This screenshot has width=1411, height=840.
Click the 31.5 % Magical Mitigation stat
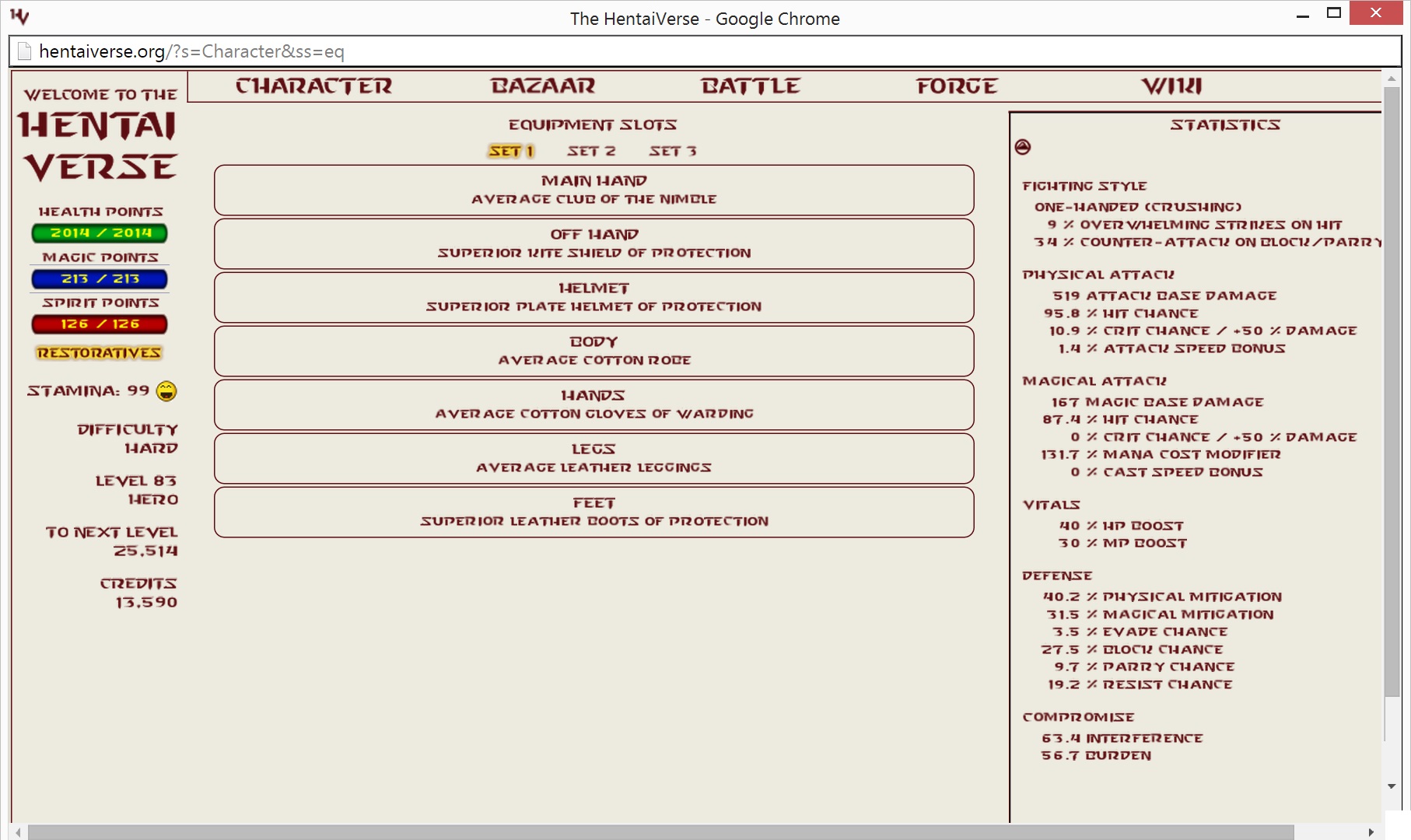point(1160,614)
